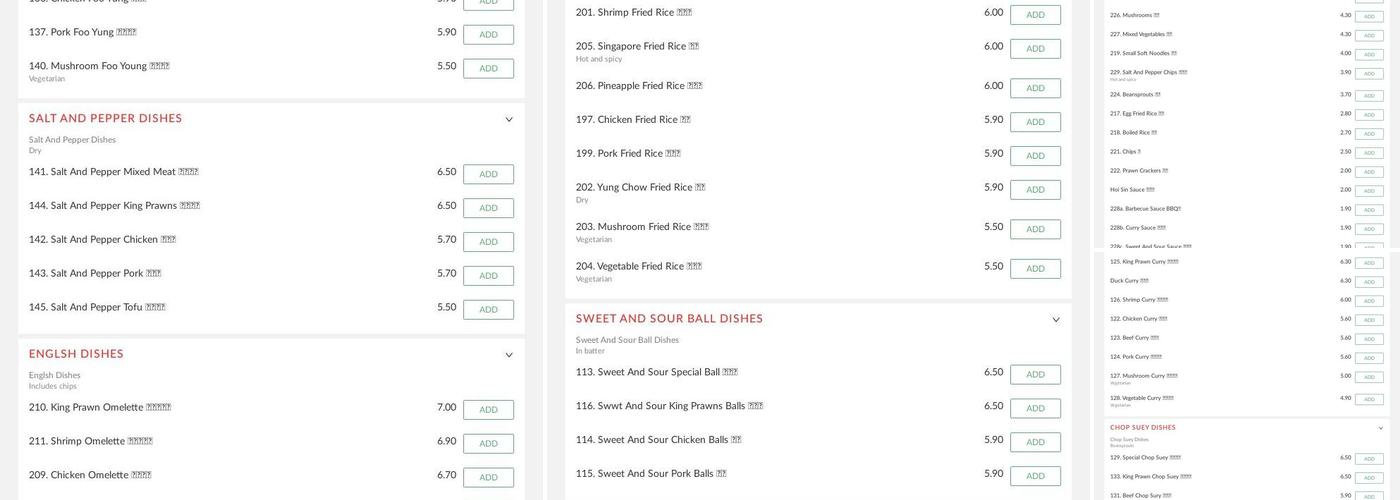The image size is (1400, 500).
Task: Collapse the Englsh Dishes section chevron
Action: coord(509,355)
